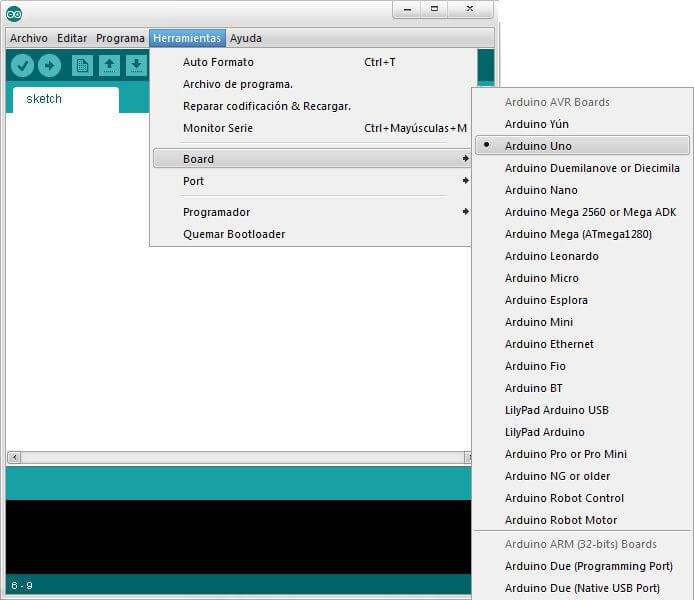The image size is (694, 600).
Task: Select the Arduino Uno radio entry
Action: 582,146
